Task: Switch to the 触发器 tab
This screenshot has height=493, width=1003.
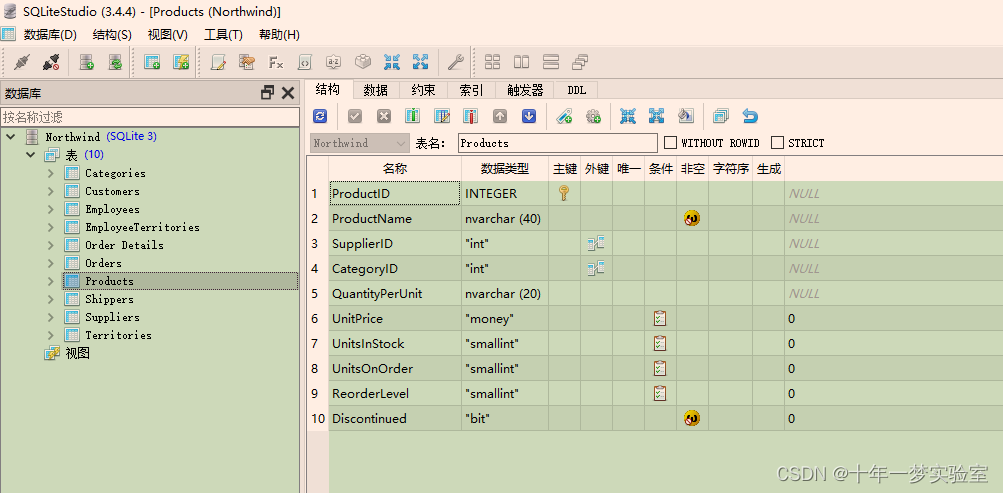Action: pyautogui.click(x=525, y=90)
